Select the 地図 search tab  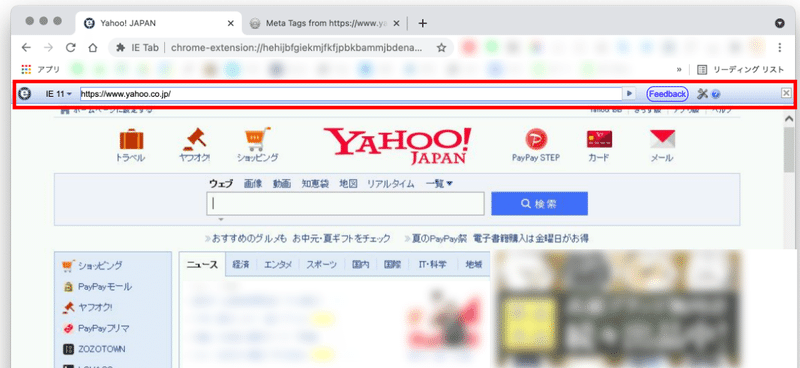(x=348, y=184)
